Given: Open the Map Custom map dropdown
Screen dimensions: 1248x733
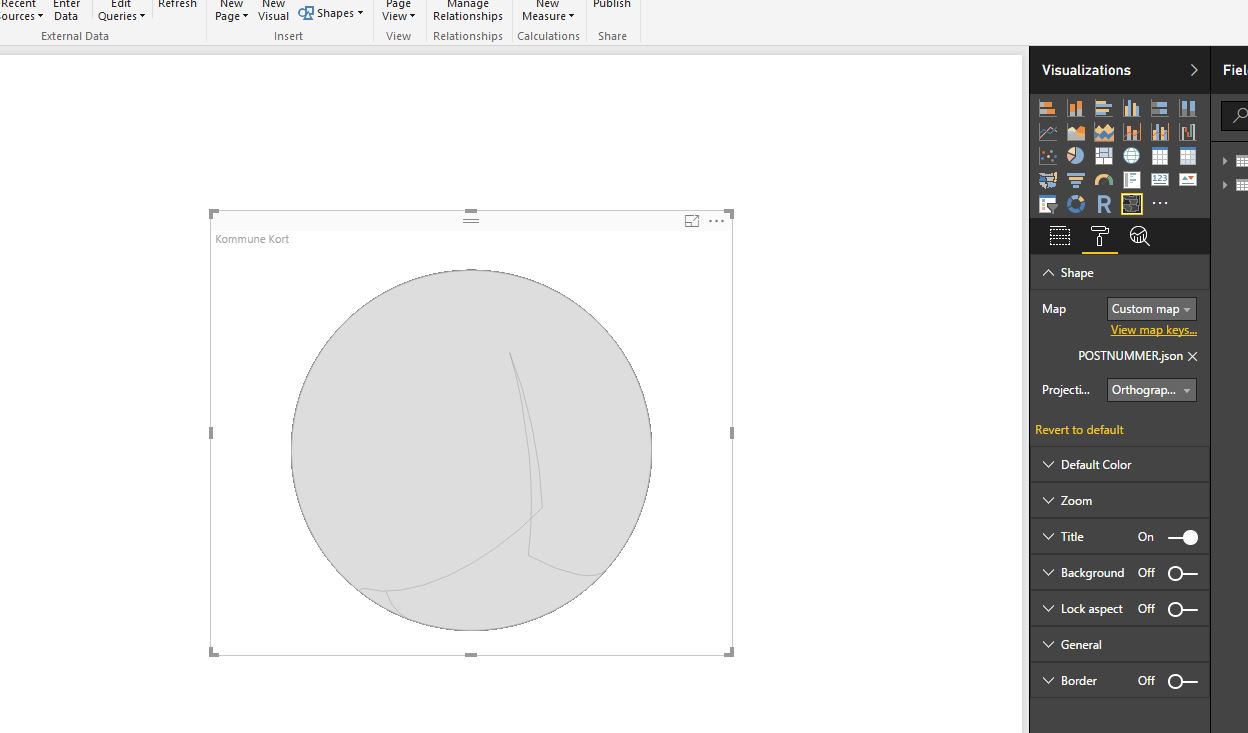Looking at the screenshot, I should click(1151, 309).
